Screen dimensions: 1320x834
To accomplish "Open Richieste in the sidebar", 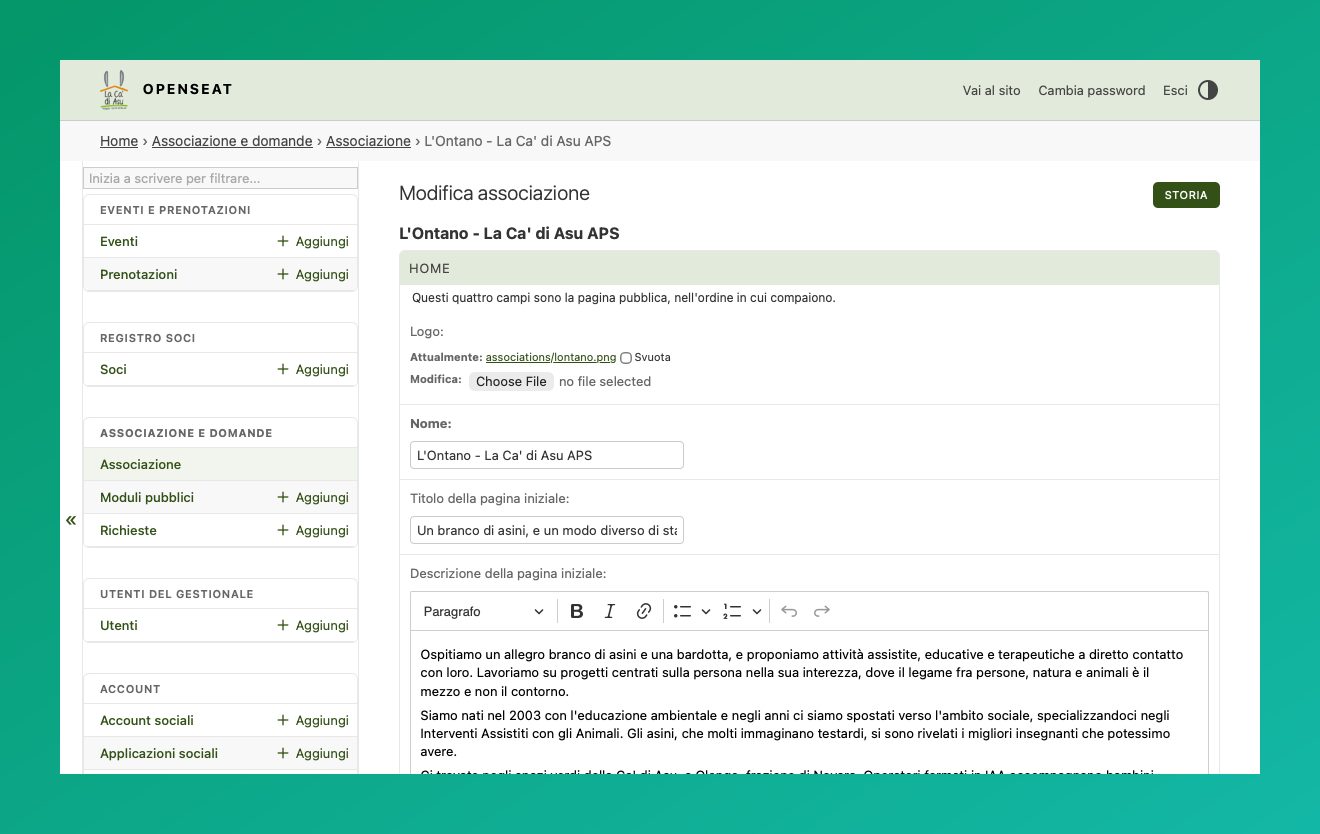I will [128, 530].
